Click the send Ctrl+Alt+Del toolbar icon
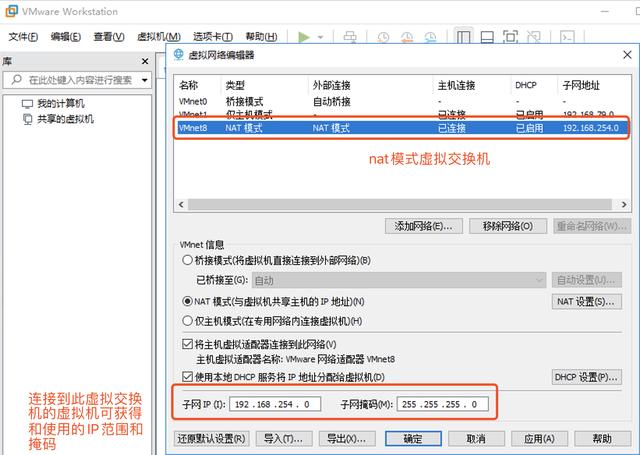 tap(350, 37)
